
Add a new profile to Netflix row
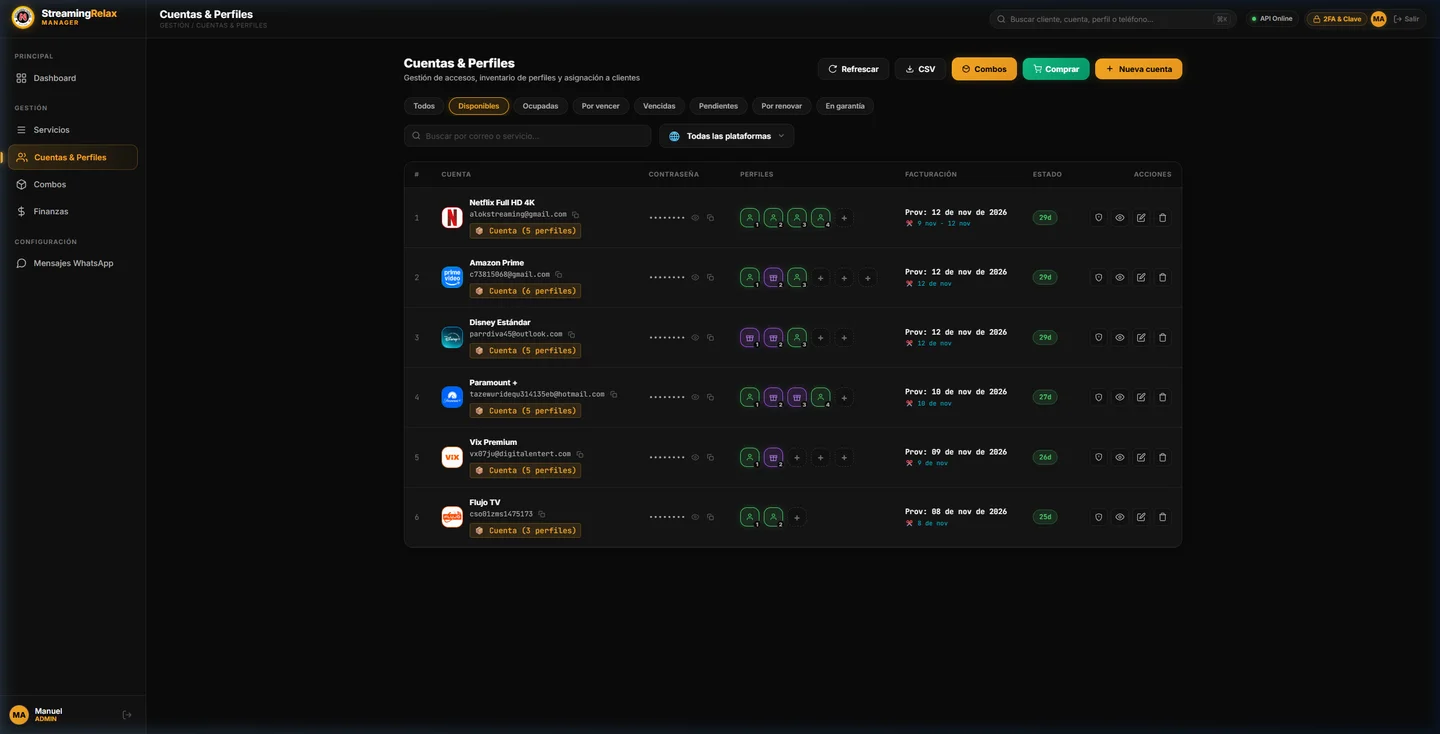pos(844,218)
